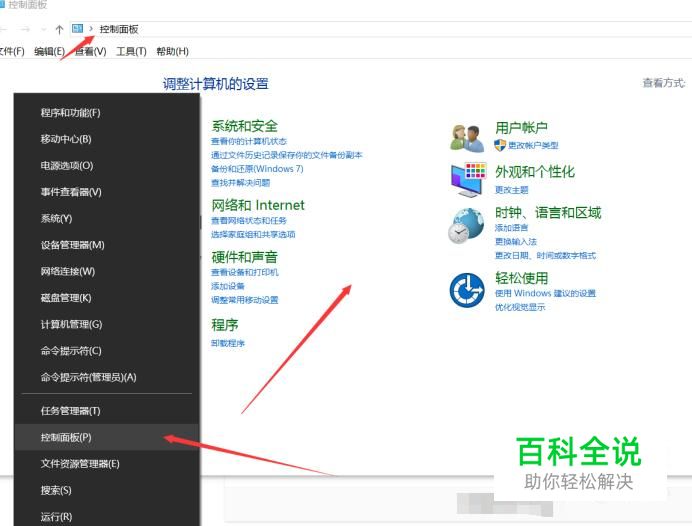Image resolution: width=692 pixels, height=526 pixels.
Task: Select 文件资源管理器(E) in the context menu
Action: coord(107,464)
